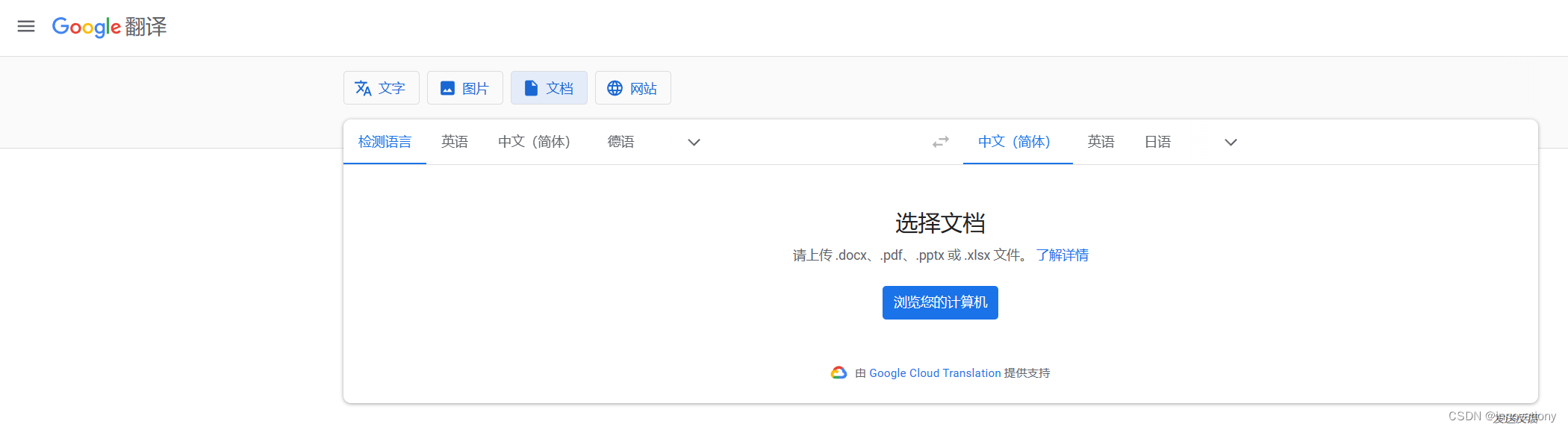Expand the target language list chevron
Screen dimensions: 1568x430
coord(1231,143)
